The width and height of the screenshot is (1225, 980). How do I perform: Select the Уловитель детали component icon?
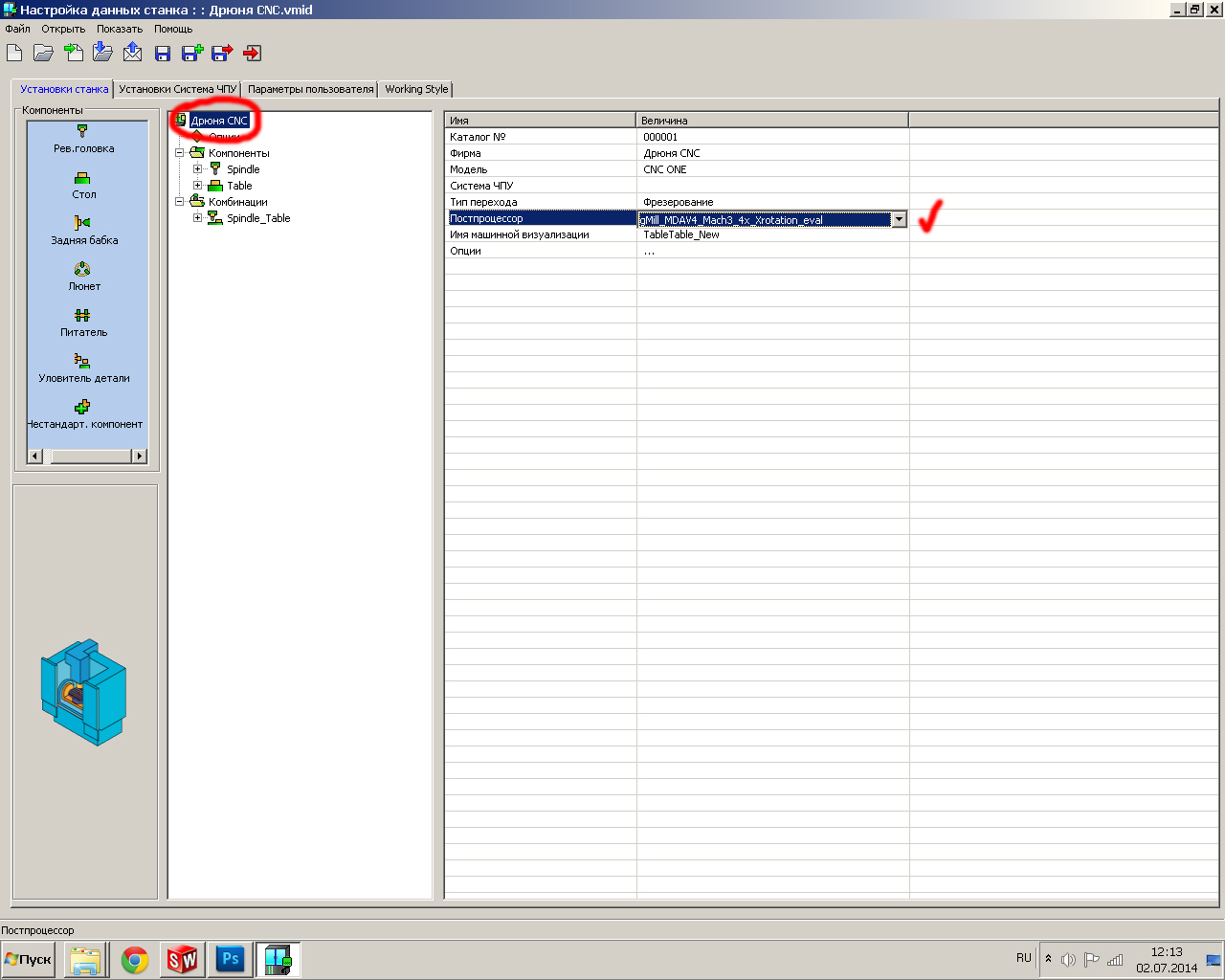pos(83,361)
